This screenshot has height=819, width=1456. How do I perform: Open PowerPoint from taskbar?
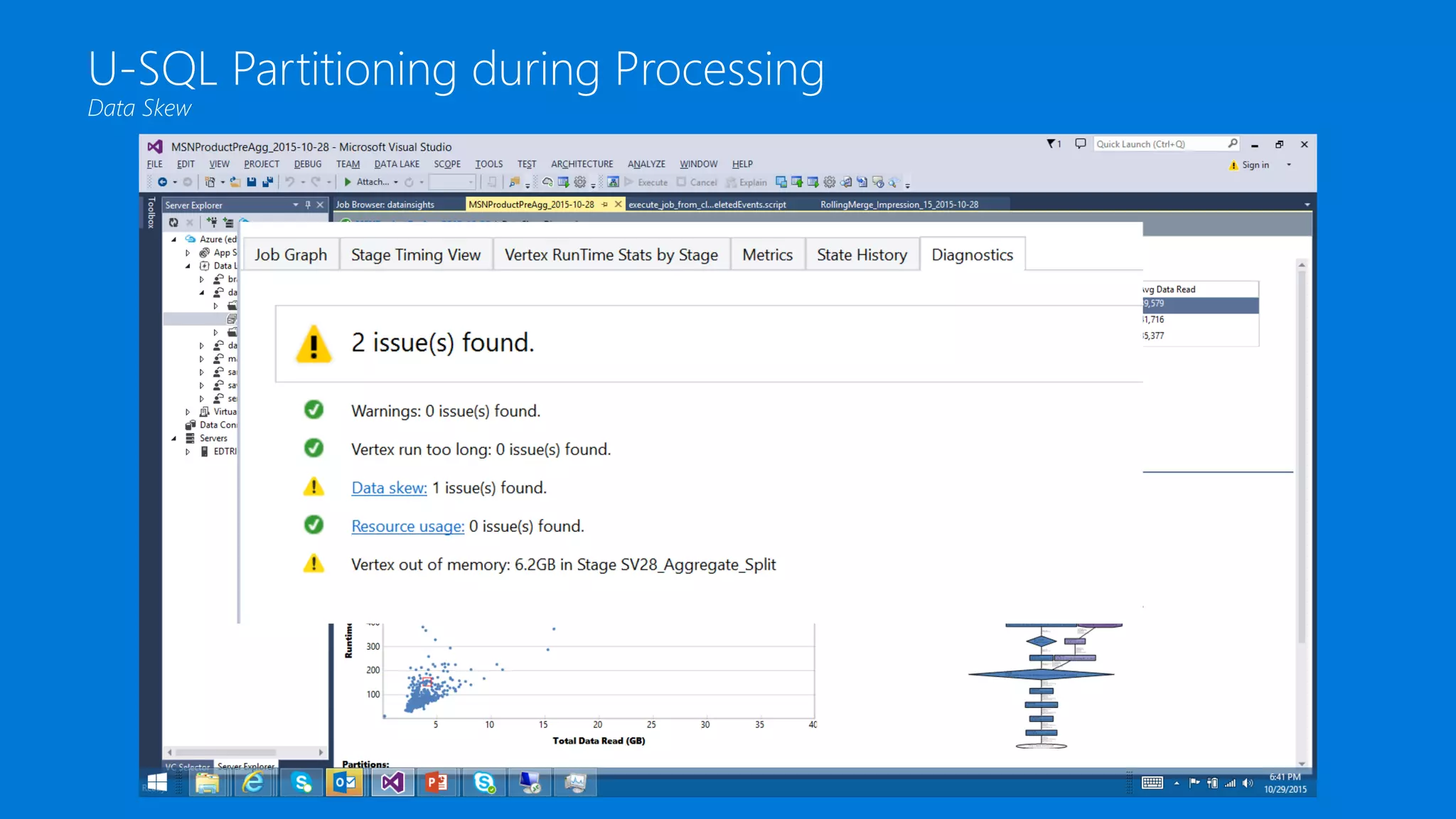point(437,783)
